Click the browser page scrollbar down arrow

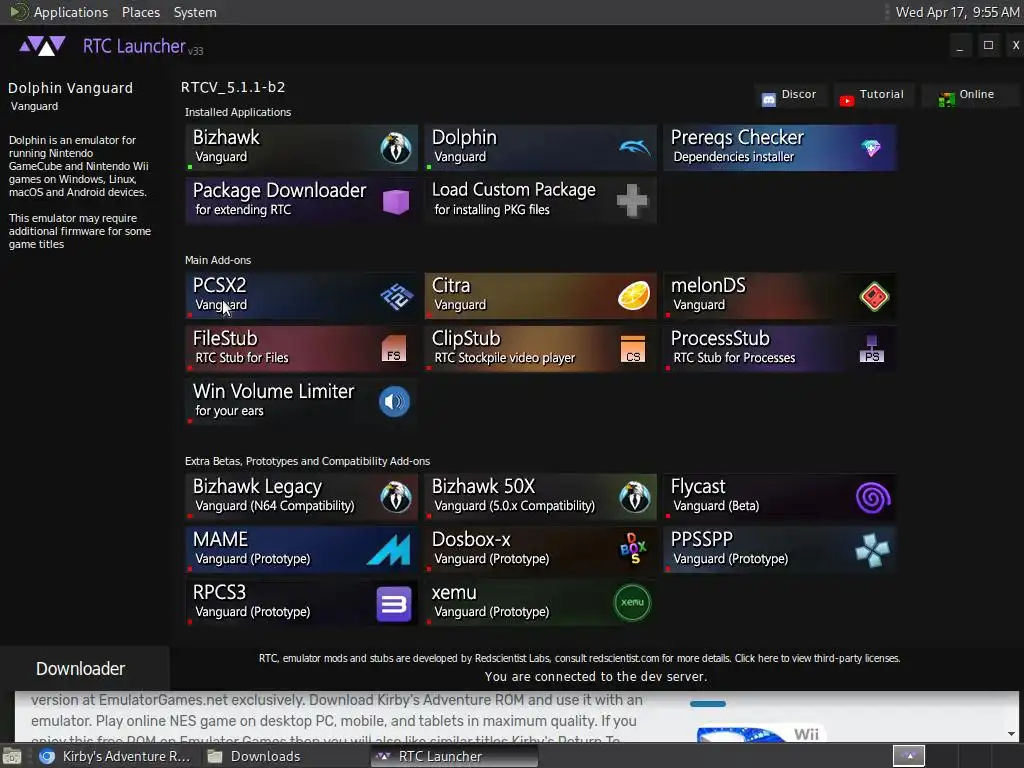point(1012,734)
